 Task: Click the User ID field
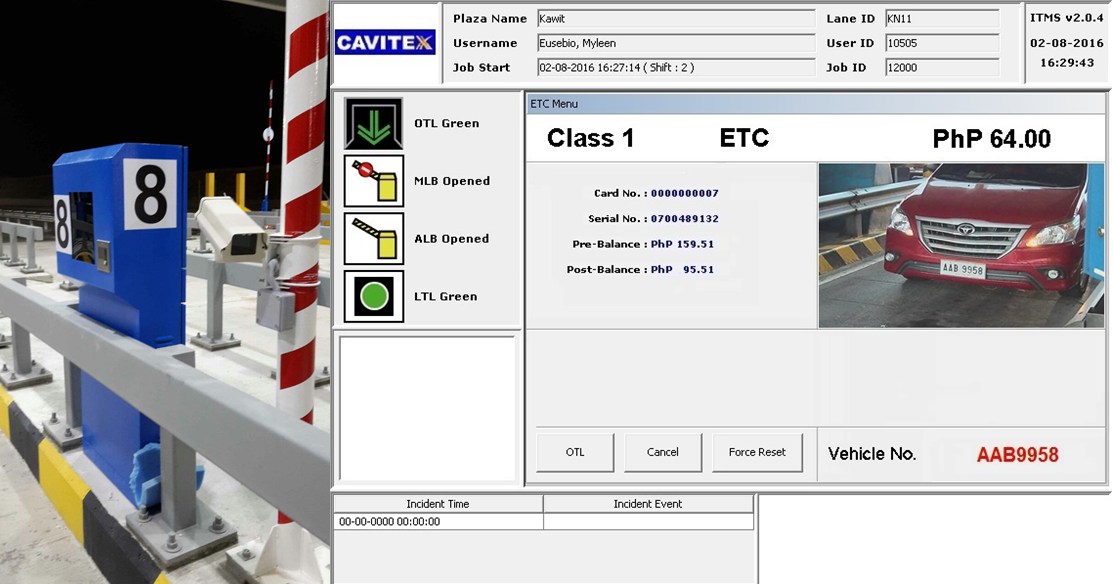(x=942, y=43)
